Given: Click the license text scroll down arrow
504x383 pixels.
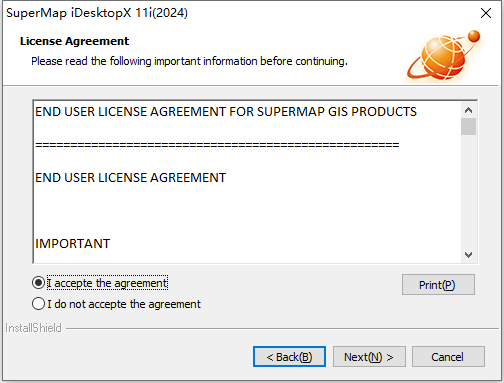Looking at the screenshot, I should pyautogui.click(x=468, y=255).
